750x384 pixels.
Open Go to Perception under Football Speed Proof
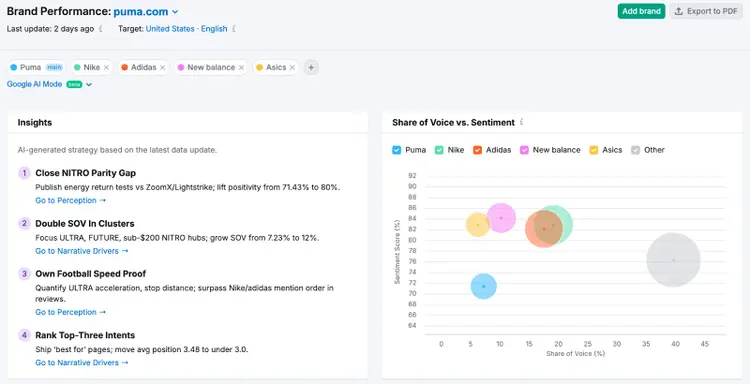click(x=71, y=312)
